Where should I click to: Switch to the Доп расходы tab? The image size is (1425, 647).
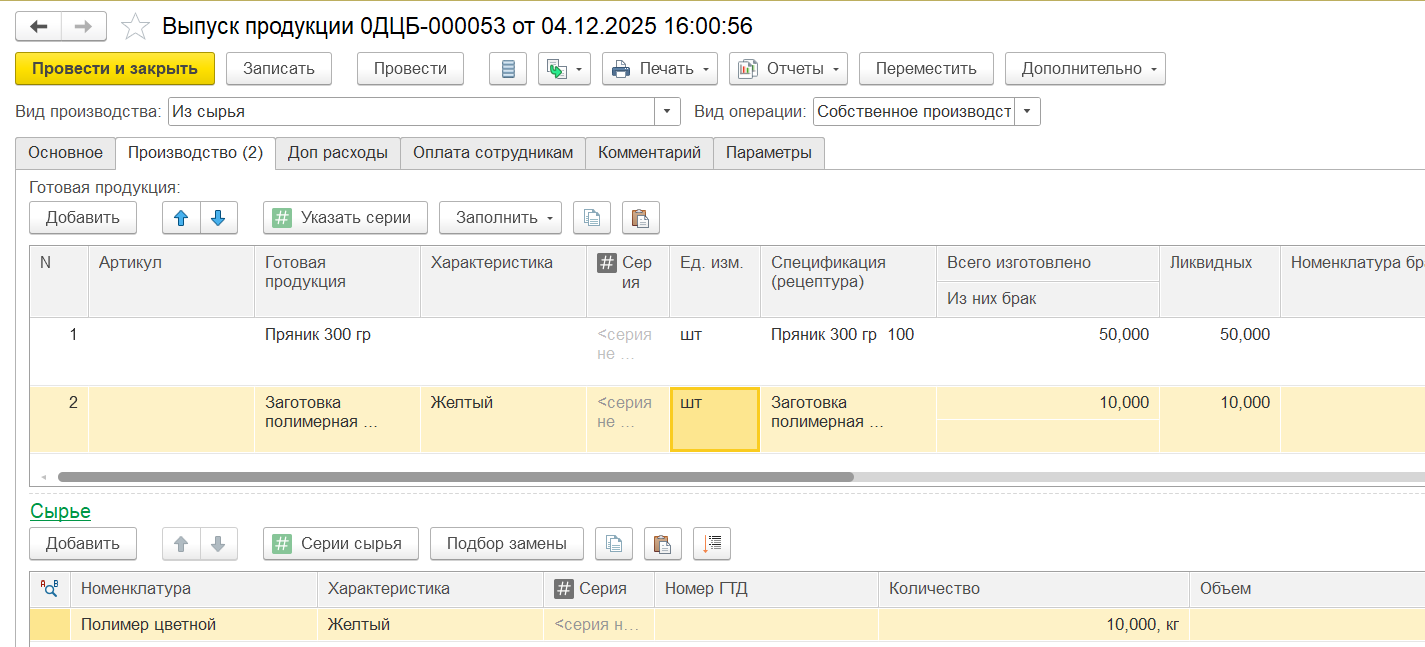[x=337, y=153]
